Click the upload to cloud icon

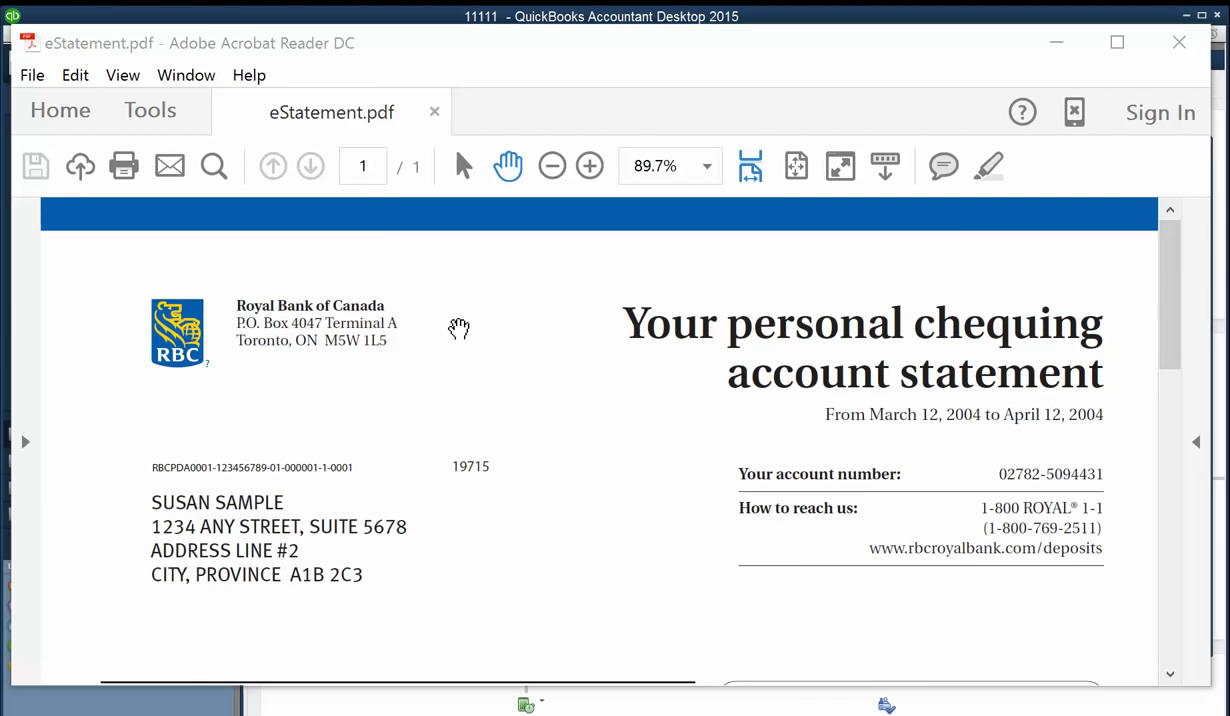click(80, 166)
